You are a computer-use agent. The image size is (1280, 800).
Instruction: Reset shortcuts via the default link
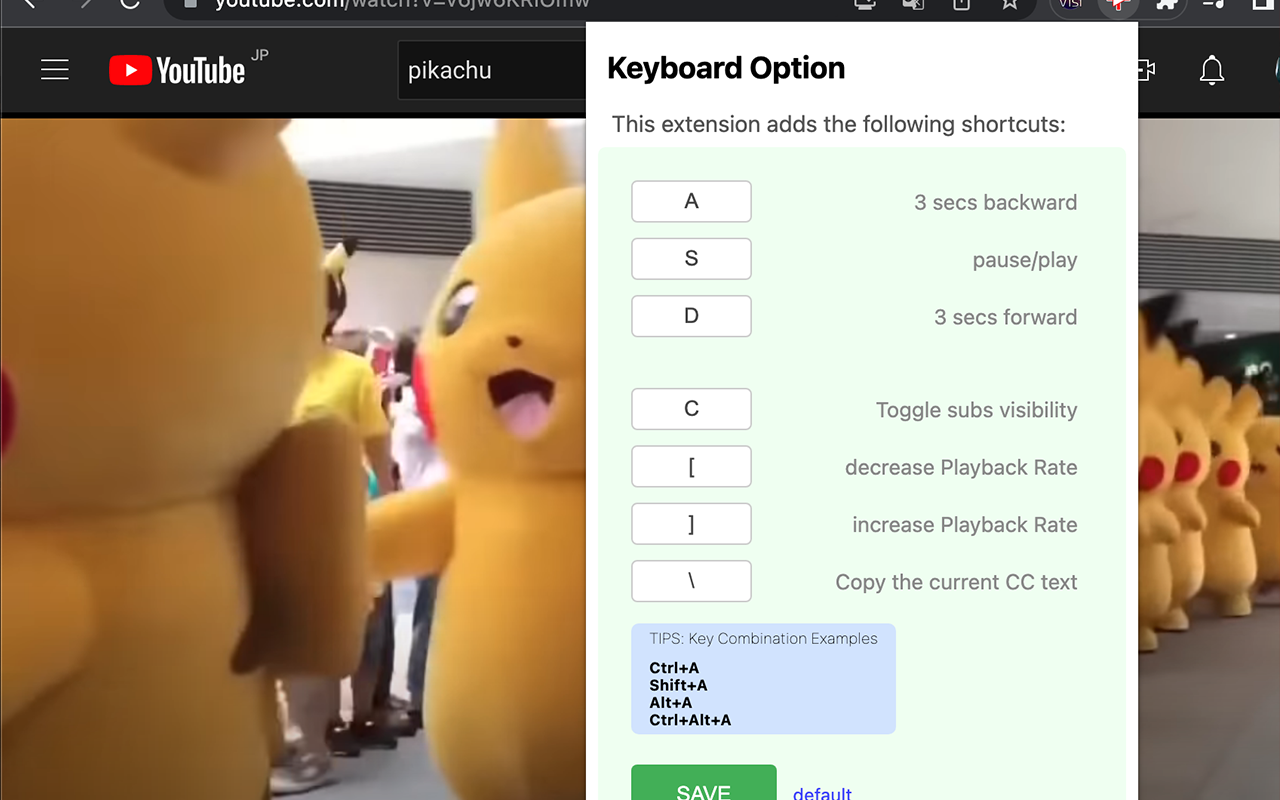[x=822, y=793]
